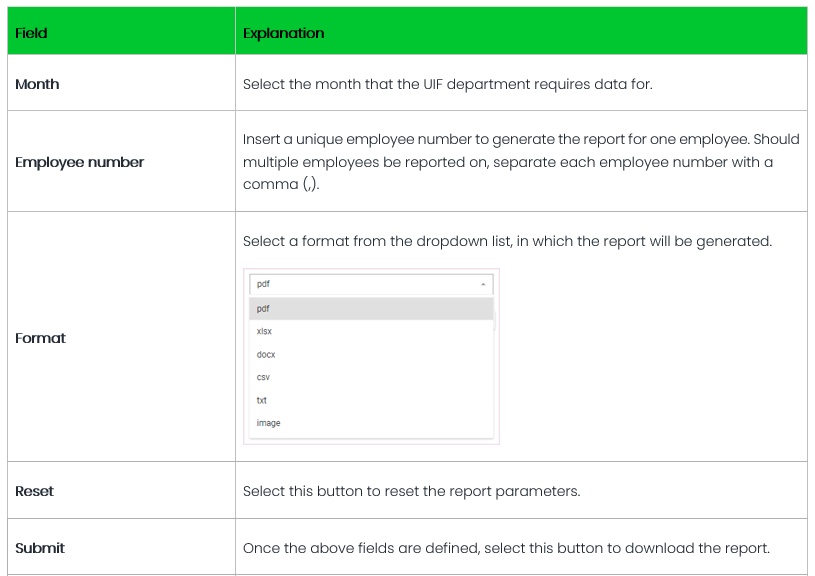
Task: Pick the docx format option
Action: point(266,354)
